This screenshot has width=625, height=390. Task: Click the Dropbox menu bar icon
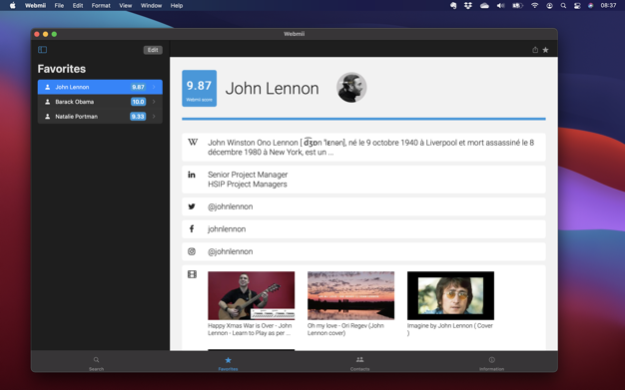tap(468, 6)
